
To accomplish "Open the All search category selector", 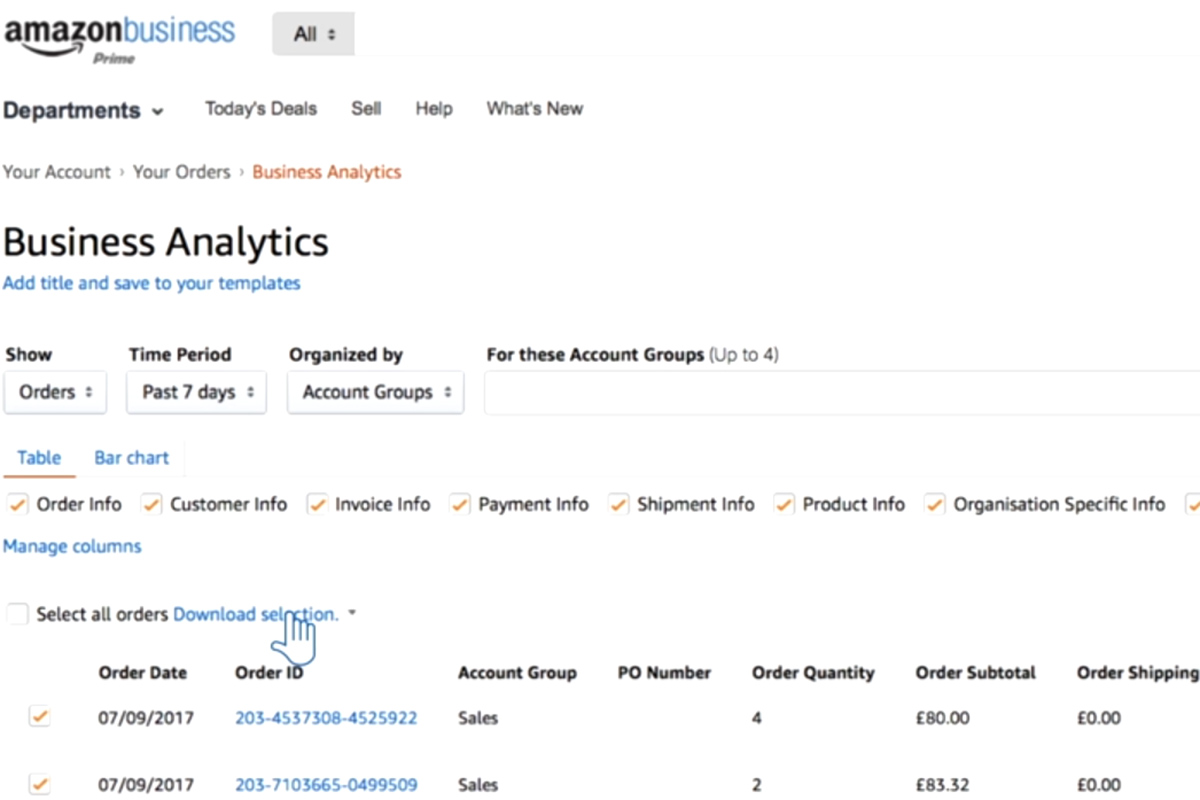I will click(313, 33).
